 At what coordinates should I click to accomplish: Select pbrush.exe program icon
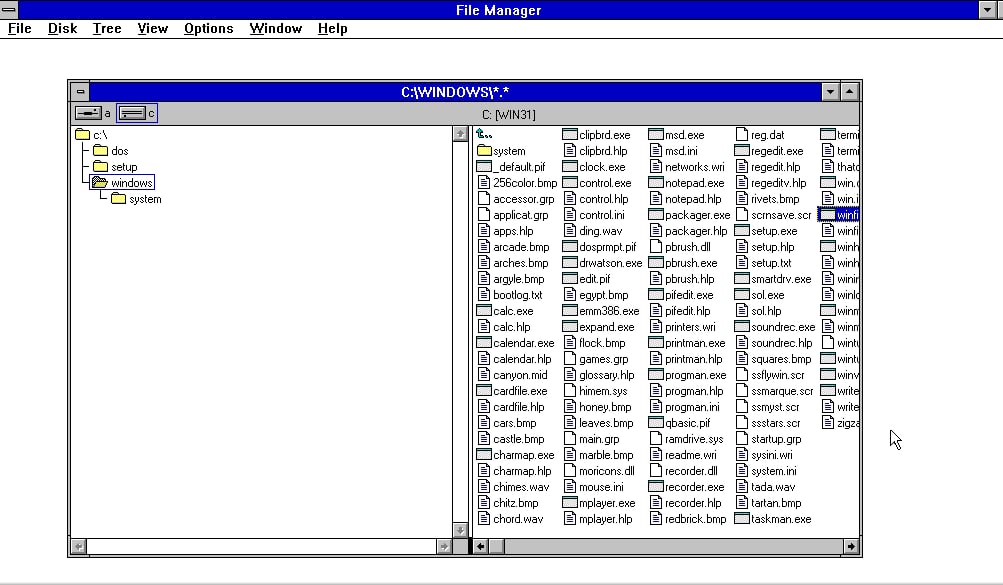click(x=655, y=263)
